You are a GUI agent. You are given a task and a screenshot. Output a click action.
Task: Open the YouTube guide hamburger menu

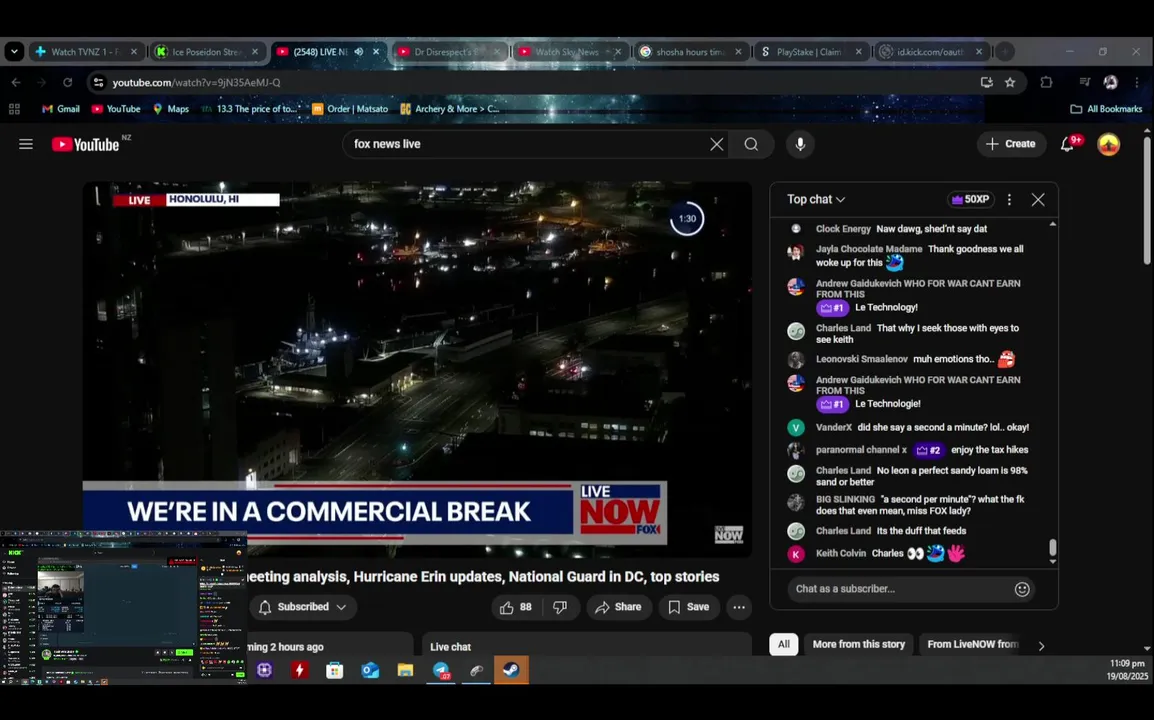pos(26,144)
